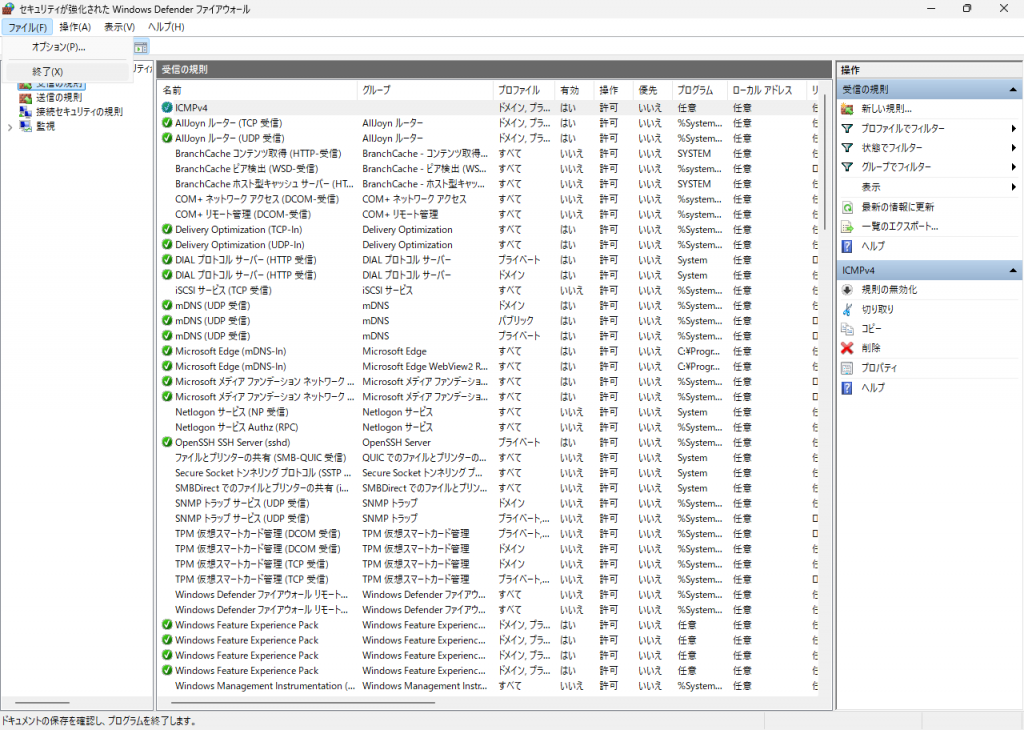Click the グループでフィルター funnel icon
The width and height of the screenshot is (1024, 730).
(x=847, y=167)
